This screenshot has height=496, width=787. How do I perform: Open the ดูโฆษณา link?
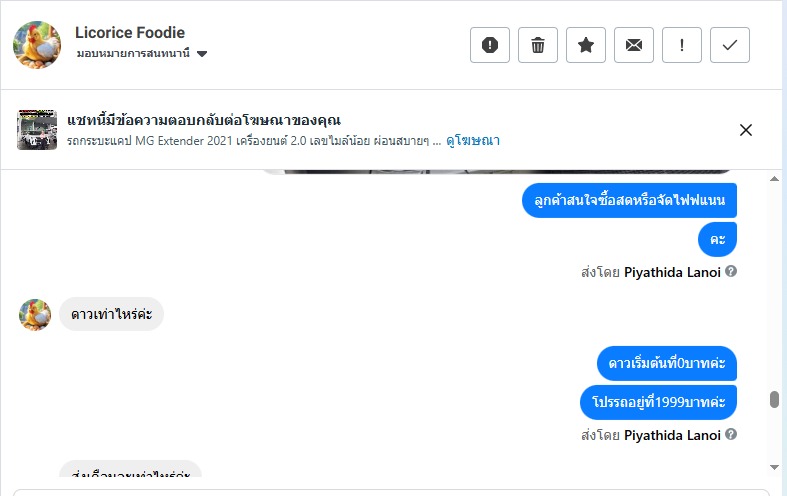click(x=473, y=141)
